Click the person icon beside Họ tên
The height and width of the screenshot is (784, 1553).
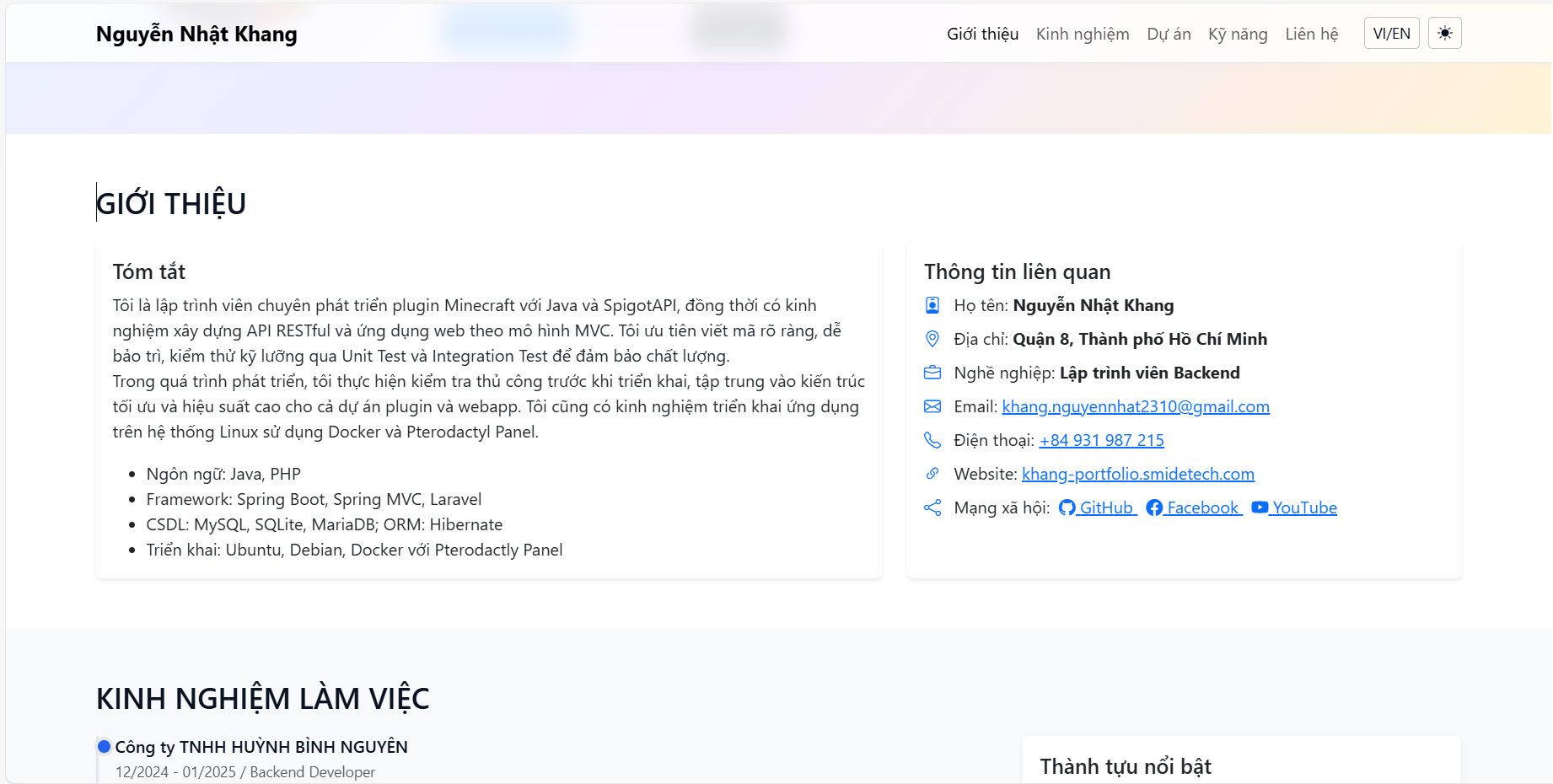[932, 305]
